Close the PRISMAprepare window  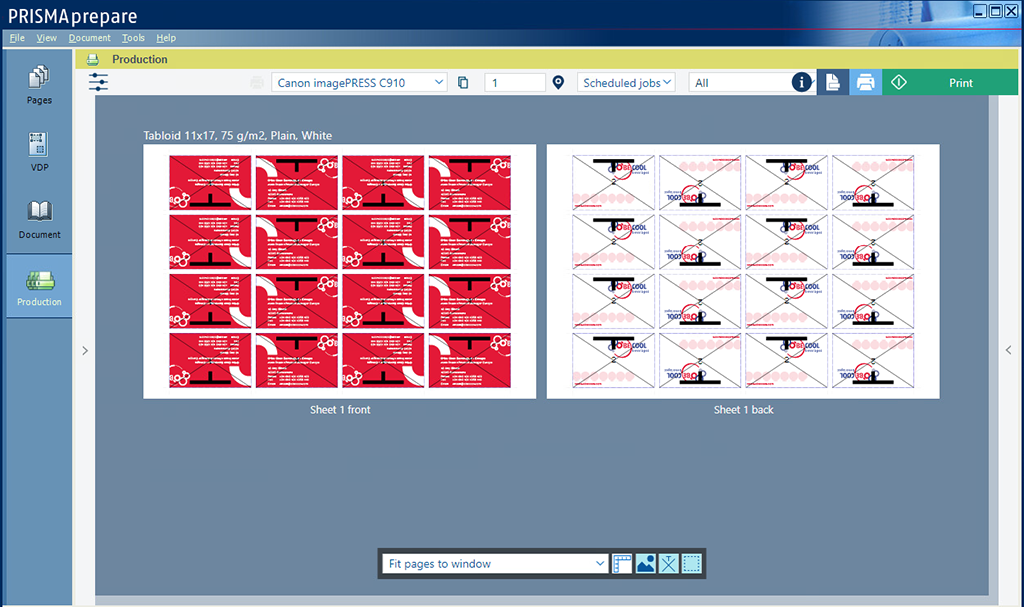(1011, 11)
